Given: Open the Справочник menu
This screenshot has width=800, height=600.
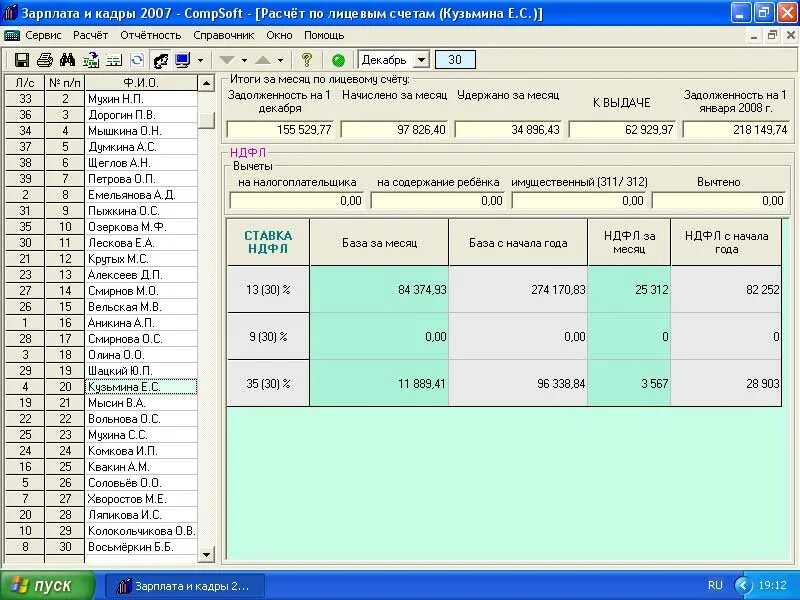Looking at the screenshot, I should 223,35.
